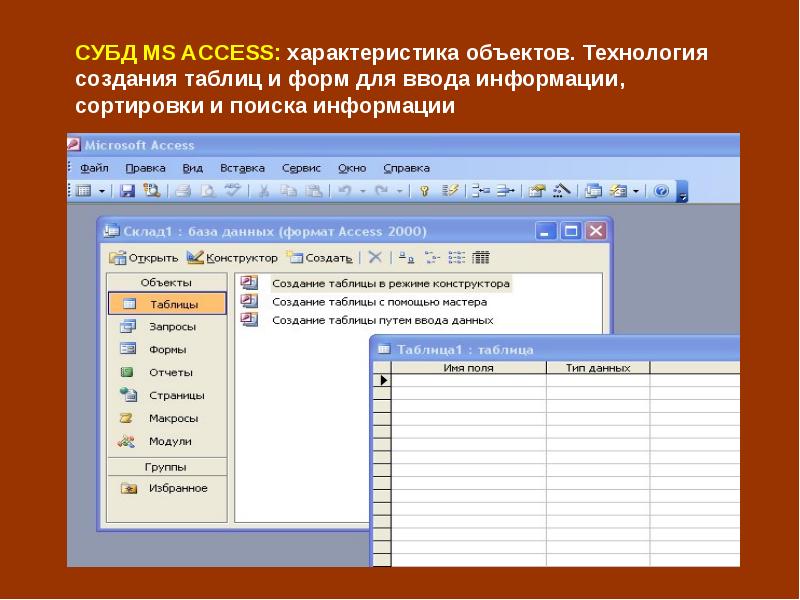Switch to Large Icons view
Viewport: 800px width, 600px height.
tap(406, 257)
